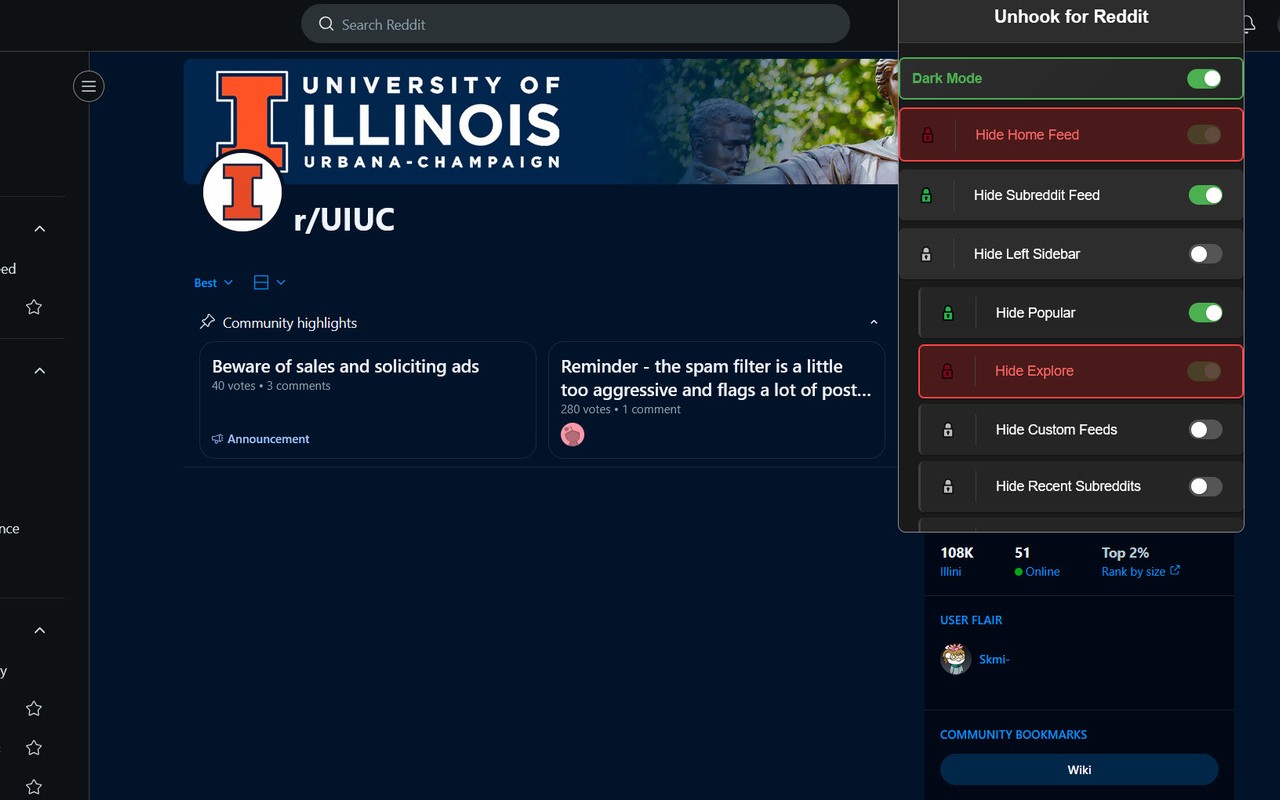Viewport: 1280px width, 800px height.
Task: Click the Hide Recent Subreddits label
Action: [x=1068, y=486]
